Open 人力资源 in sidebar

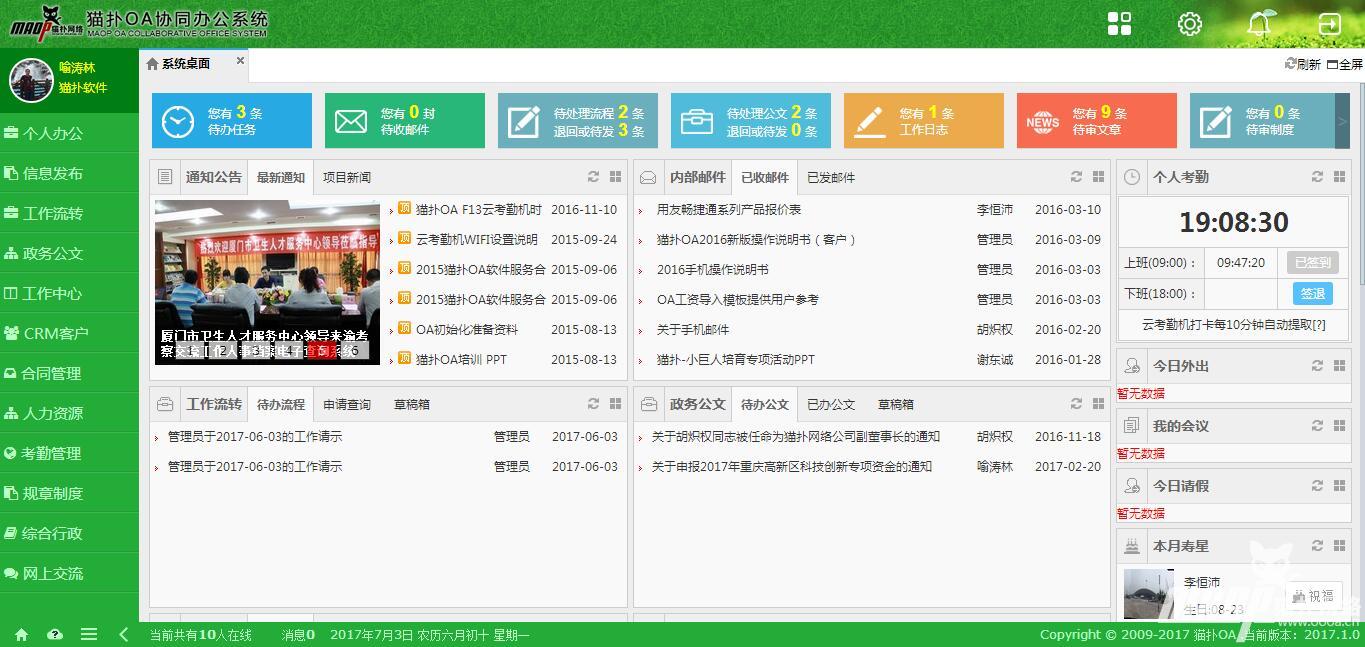pyautogui.click(x=69, y=413)
